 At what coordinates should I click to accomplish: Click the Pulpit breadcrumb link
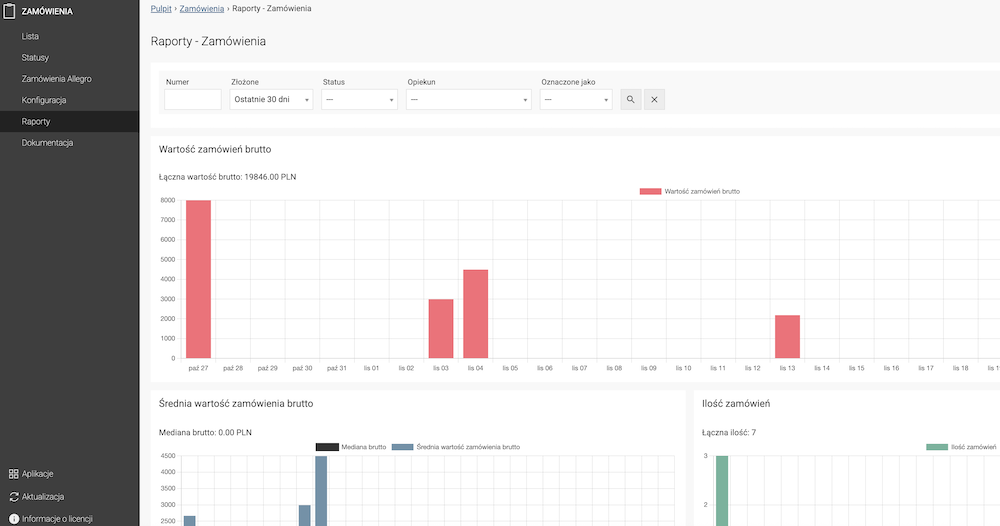161,8
